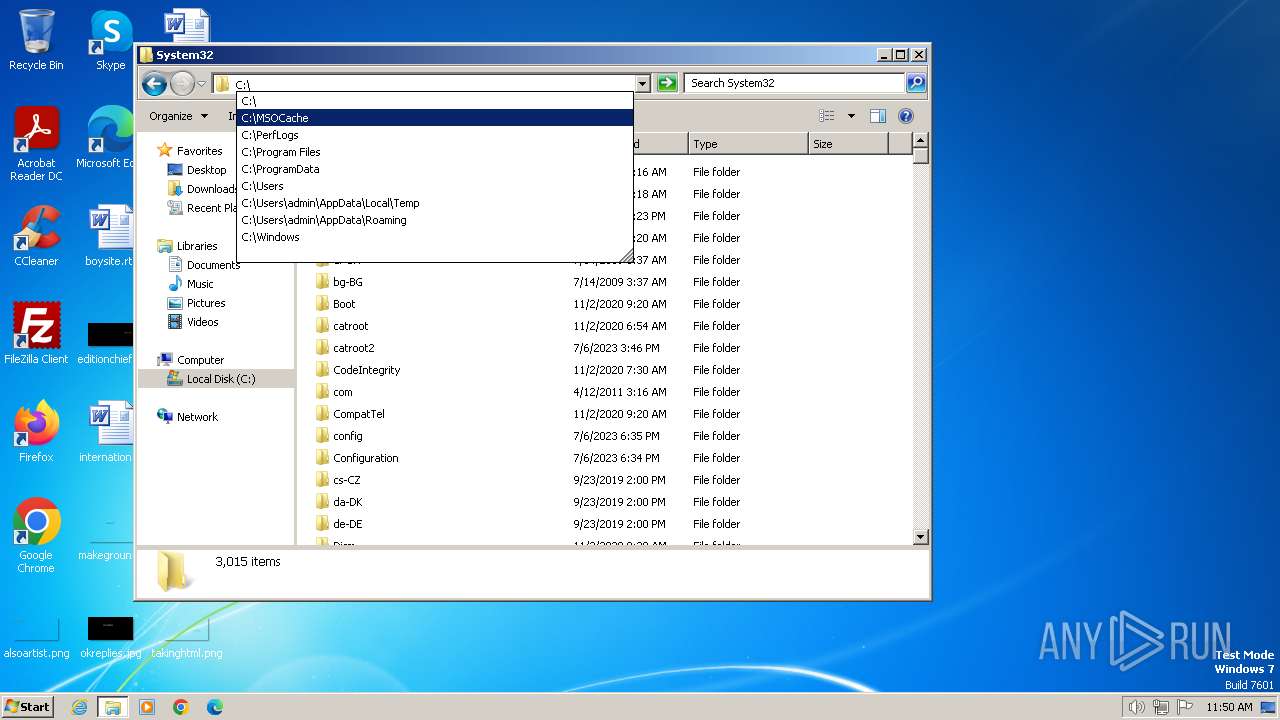Select Network in navigation pane

(197, 417)
